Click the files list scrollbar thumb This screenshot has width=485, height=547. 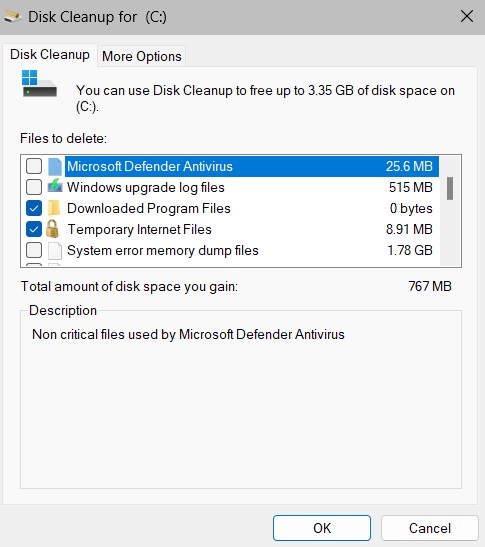point(450,188)
